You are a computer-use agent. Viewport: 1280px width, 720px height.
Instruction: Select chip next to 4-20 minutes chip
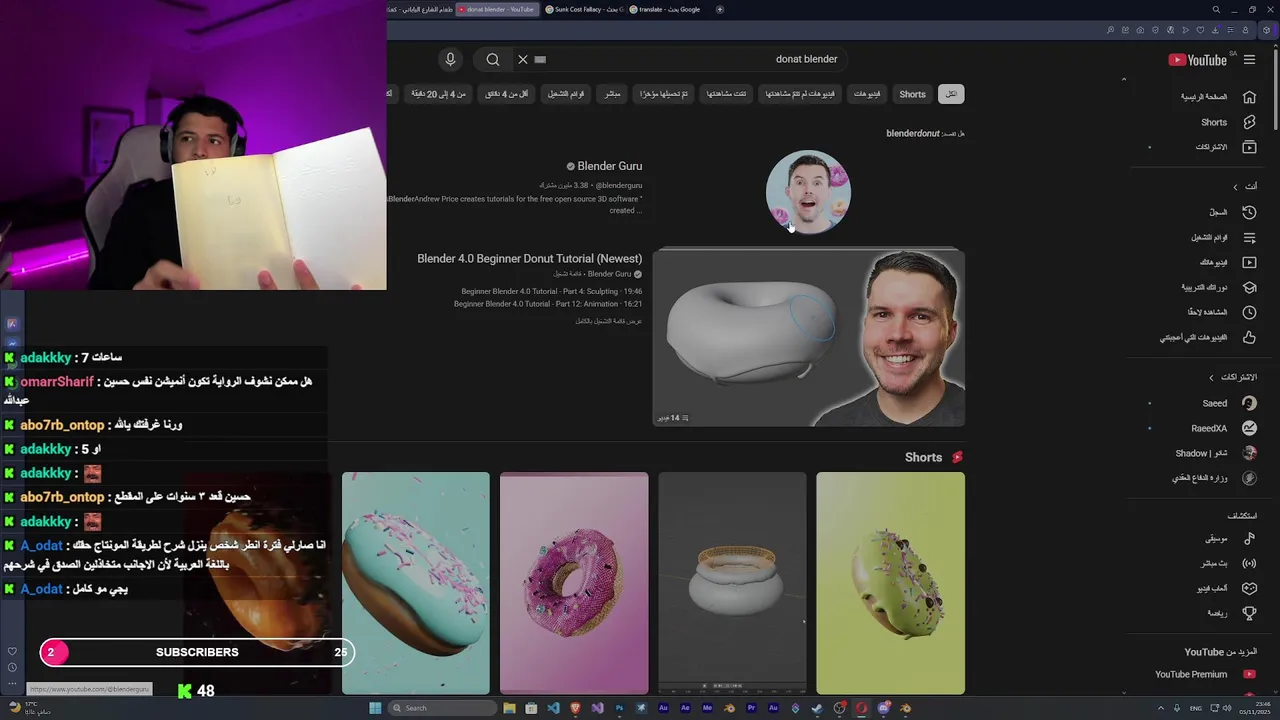click(x=506, y=94)
